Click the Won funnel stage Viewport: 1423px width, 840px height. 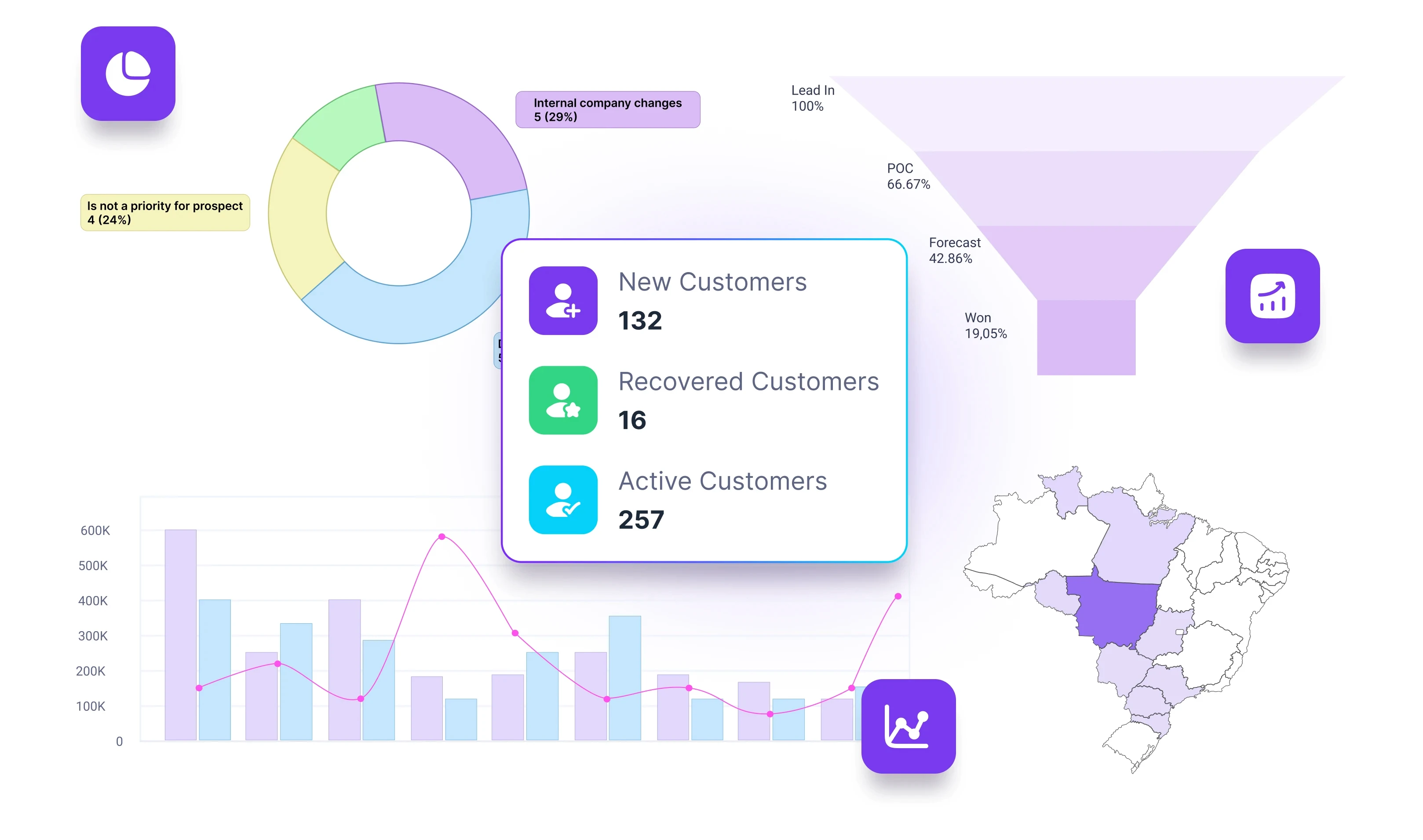pos(1086,337)
